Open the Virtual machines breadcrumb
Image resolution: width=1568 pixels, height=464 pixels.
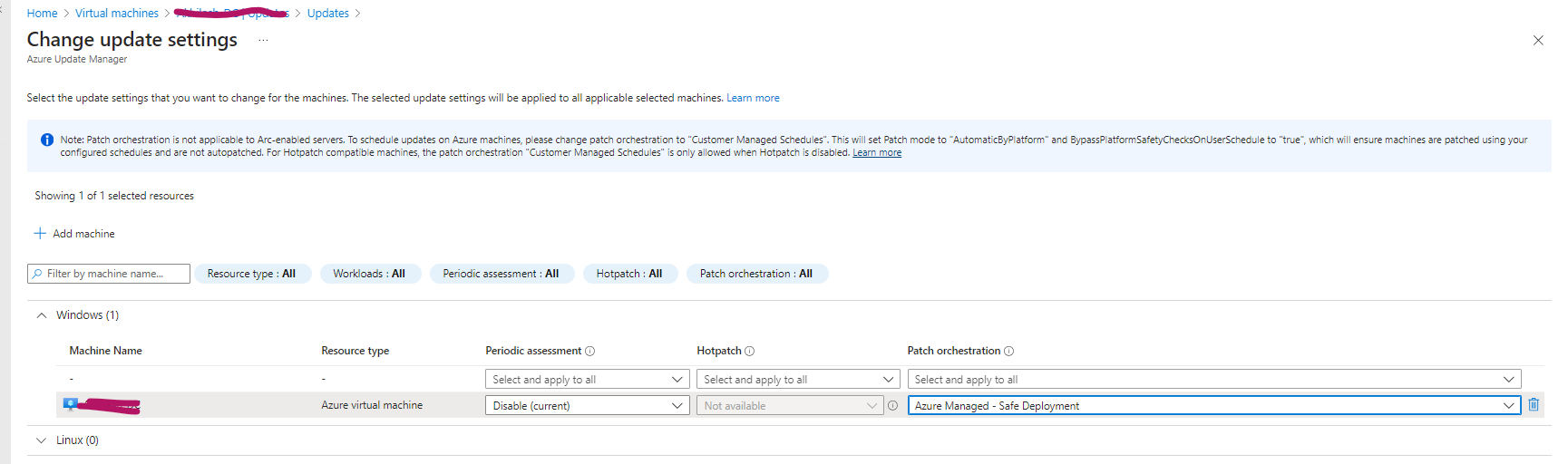pos(117,14)
